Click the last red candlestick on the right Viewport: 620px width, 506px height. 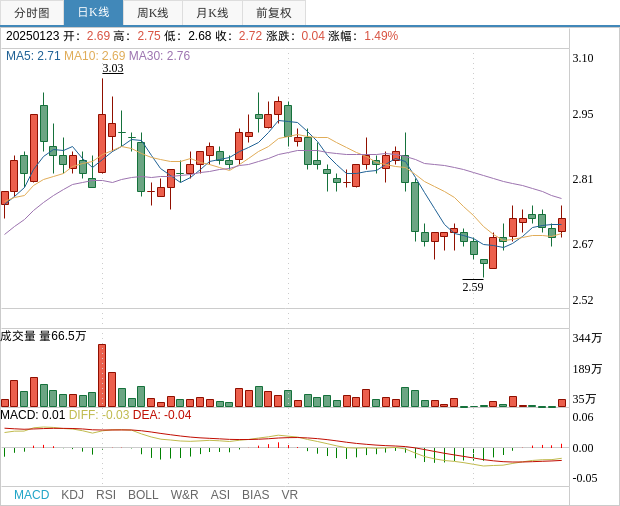pyautogui.click(x=561, y=225)
